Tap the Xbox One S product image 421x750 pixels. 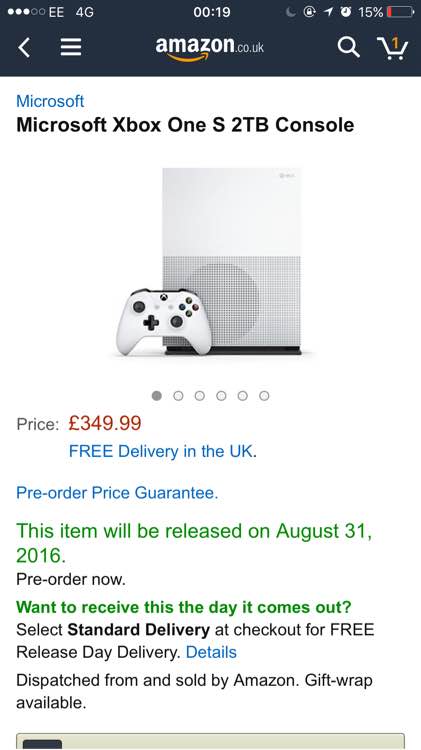pyautogui.click(x=210, y=262)
